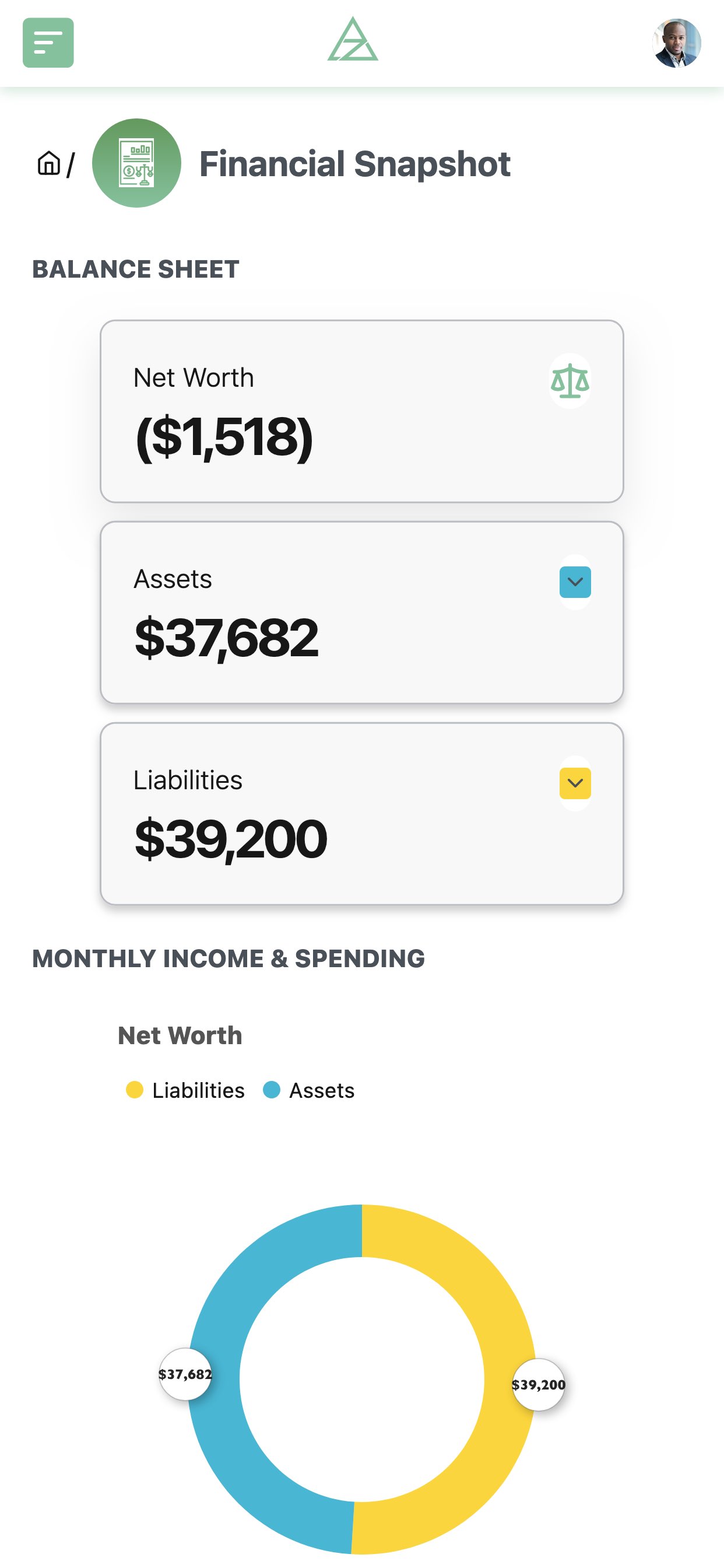Viewport: 724px width, 1568px height.
Task: Click the Monthly Income & Spending heading
Action: point(228,958)
